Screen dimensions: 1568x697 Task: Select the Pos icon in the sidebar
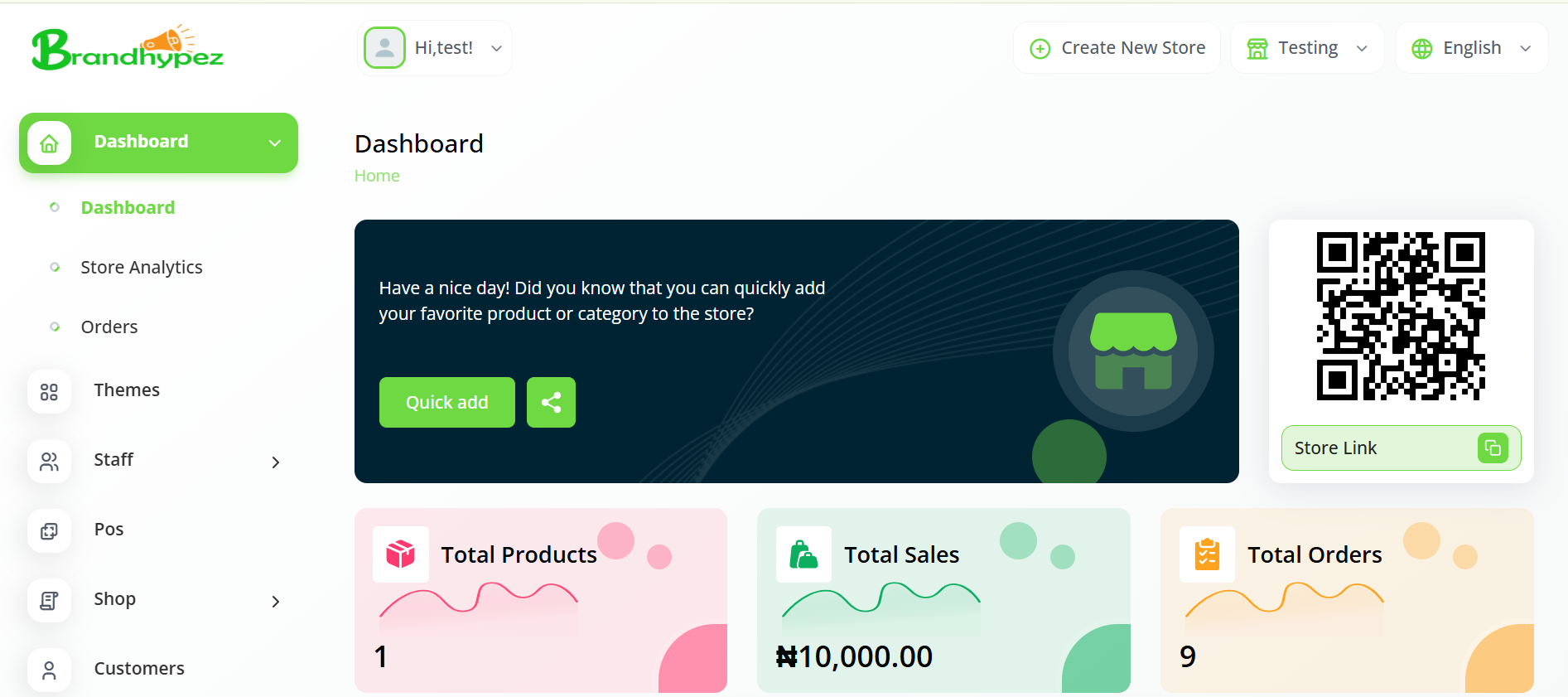click(49, 530)
